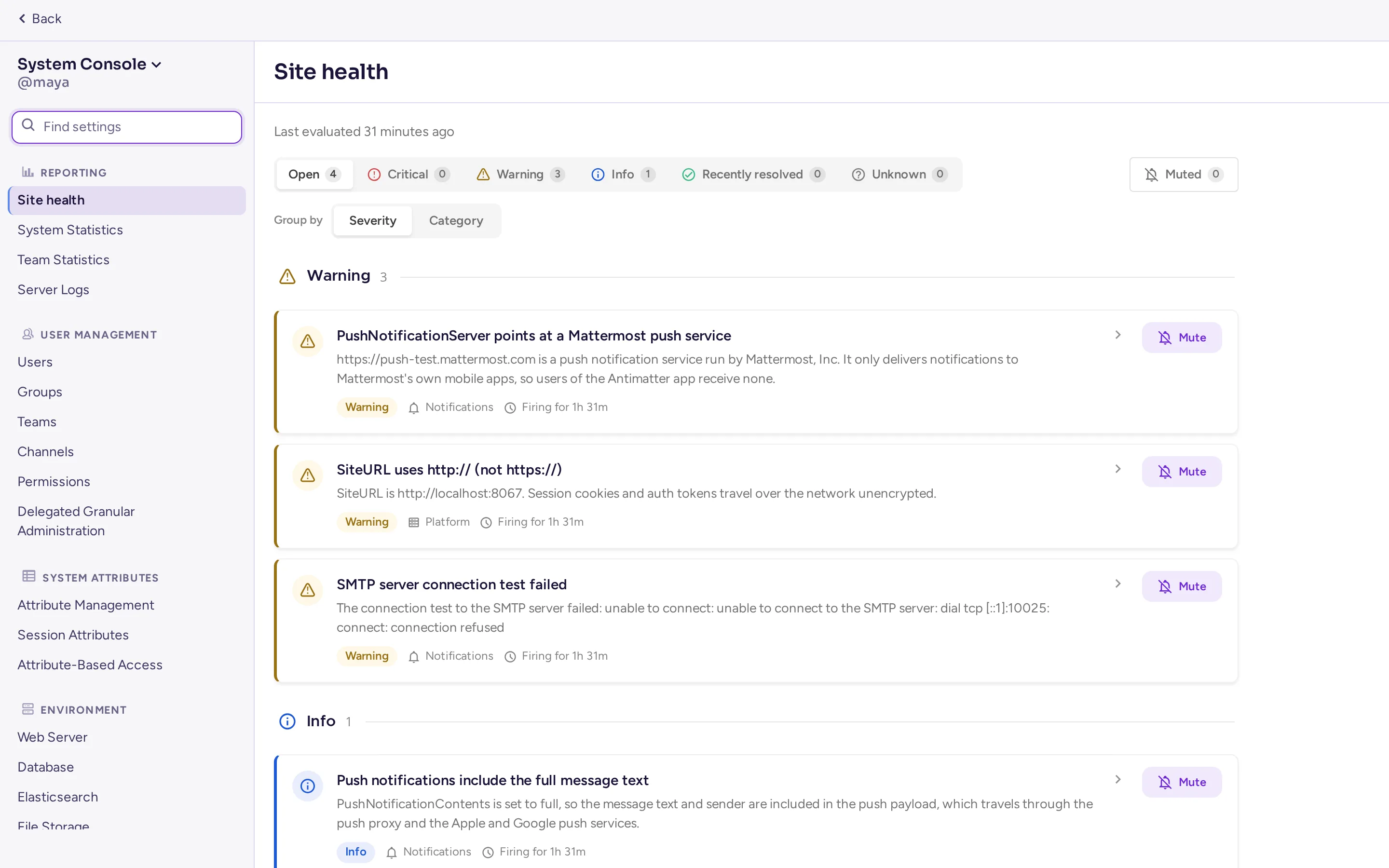The width and height of the screenshot is (1389, 868).
Task: Click the warning triangle icon on SiteURL card
Action: [308, 475]
